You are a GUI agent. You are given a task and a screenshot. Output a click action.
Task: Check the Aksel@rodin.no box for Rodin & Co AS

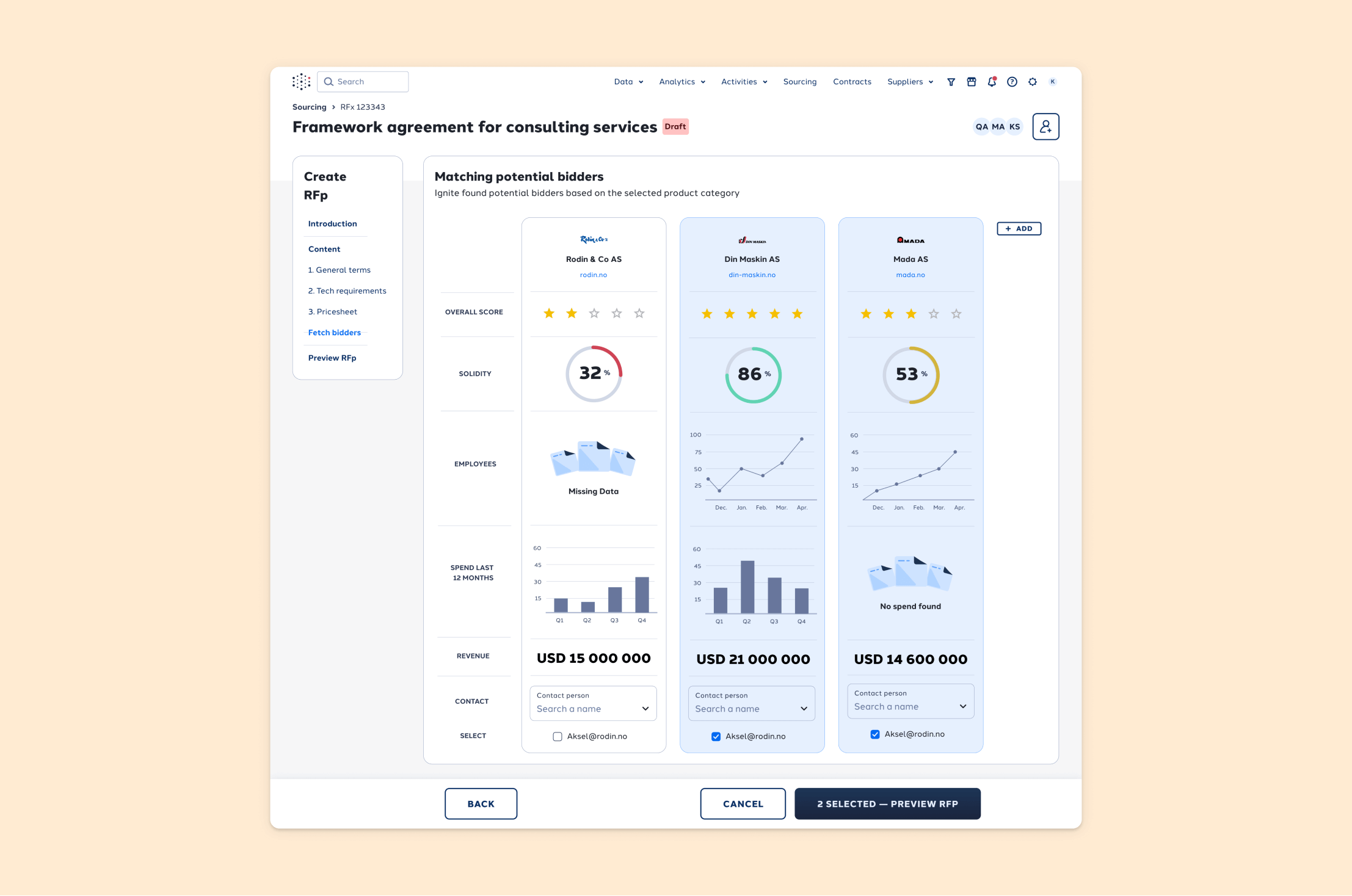click(x=558, y=736)
